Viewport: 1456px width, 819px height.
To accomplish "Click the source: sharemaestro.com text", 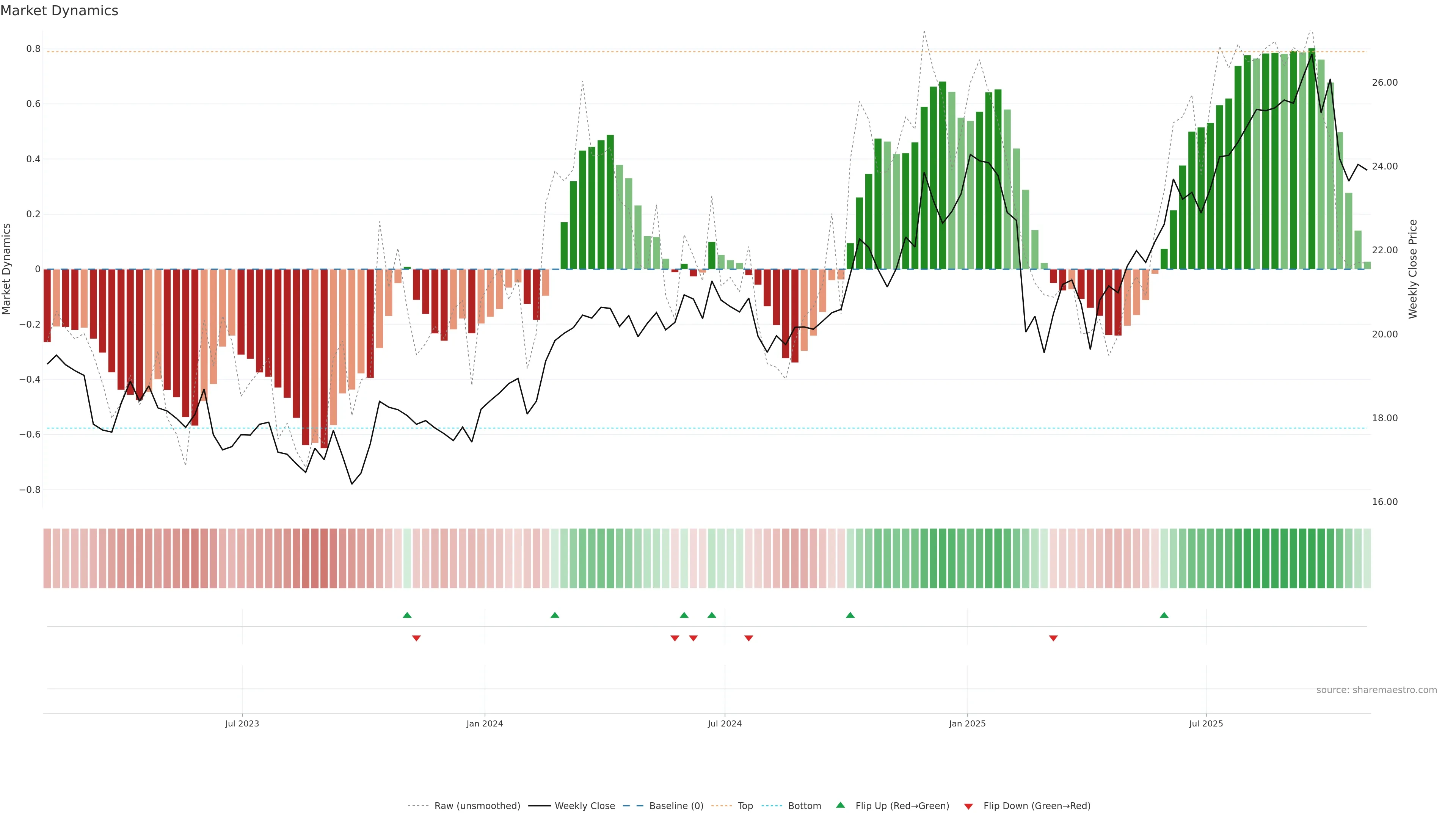I will pyautogui.click(x=1376, y=690).
